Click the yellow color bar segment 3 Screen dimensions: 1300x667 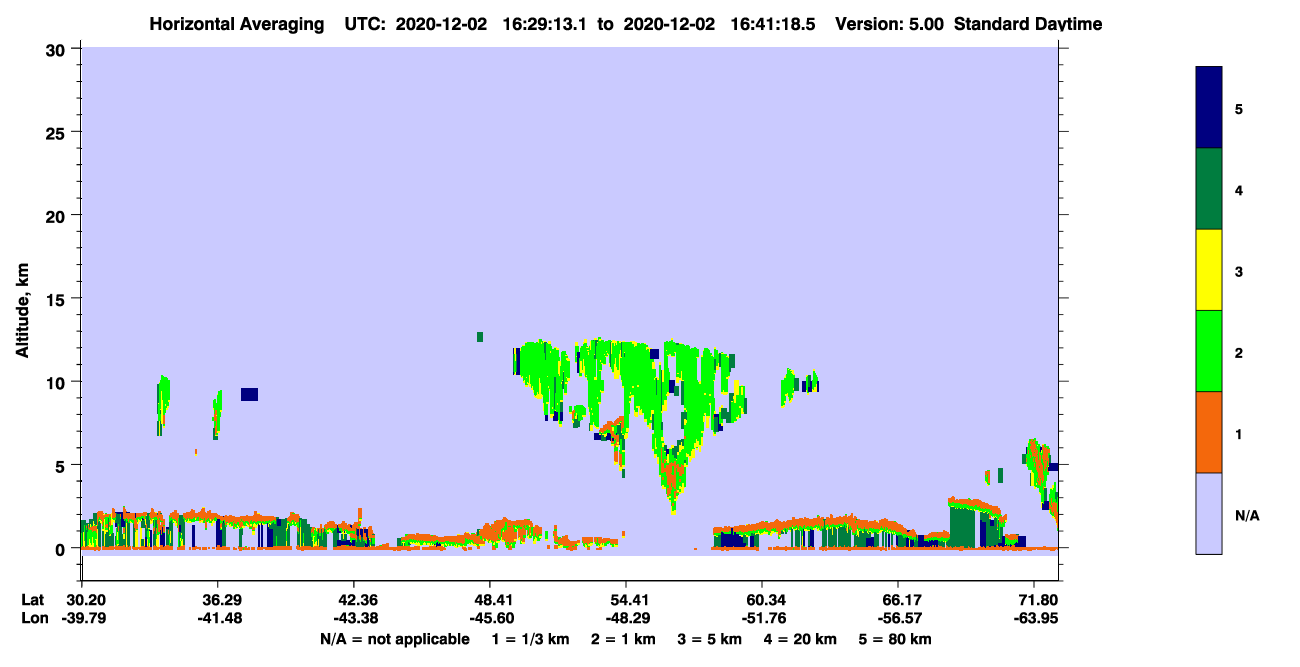coord(1208,270)
